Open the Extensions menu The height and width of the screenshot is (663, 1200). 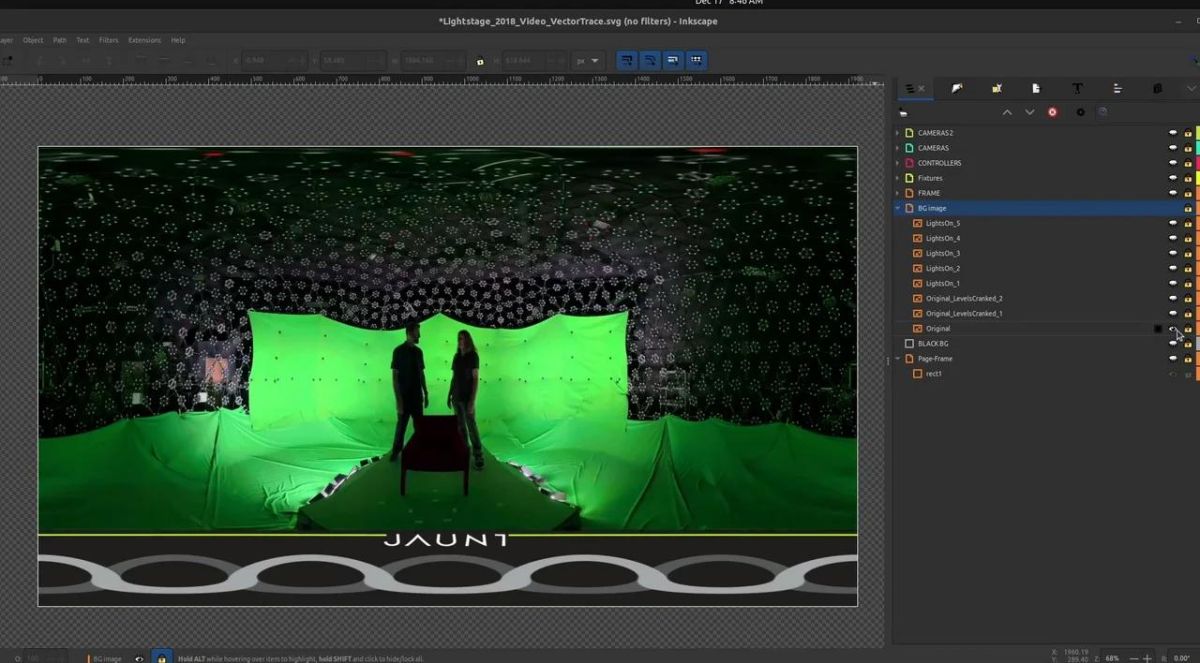click(x=144, y=40)
